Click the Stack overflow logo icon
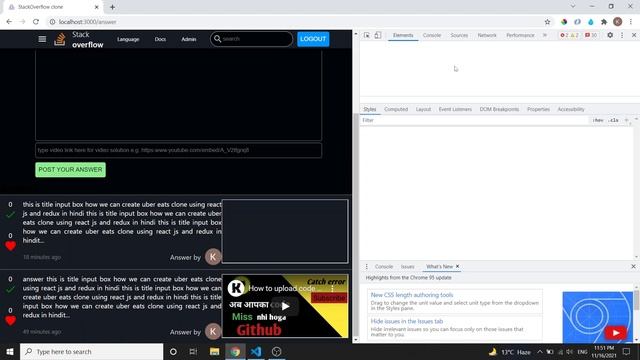Image resolution: width=640 pixels, height=360 pixels. (60, 39)
